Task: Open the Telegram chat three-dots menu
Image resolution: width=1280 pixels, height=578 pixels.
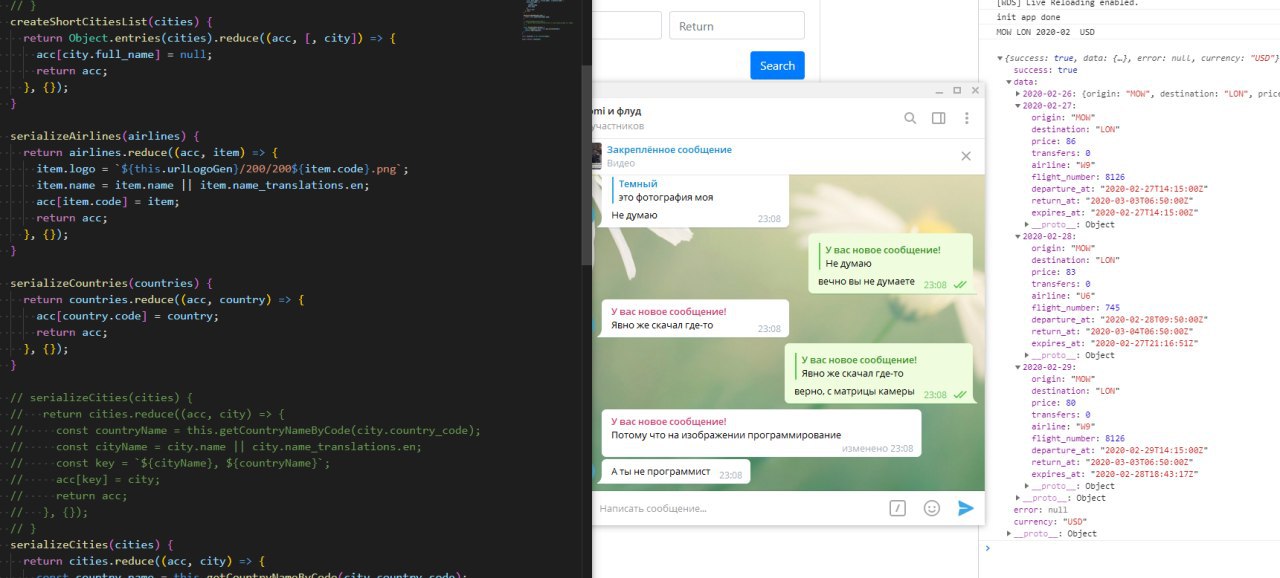Action: coord(966,118)
